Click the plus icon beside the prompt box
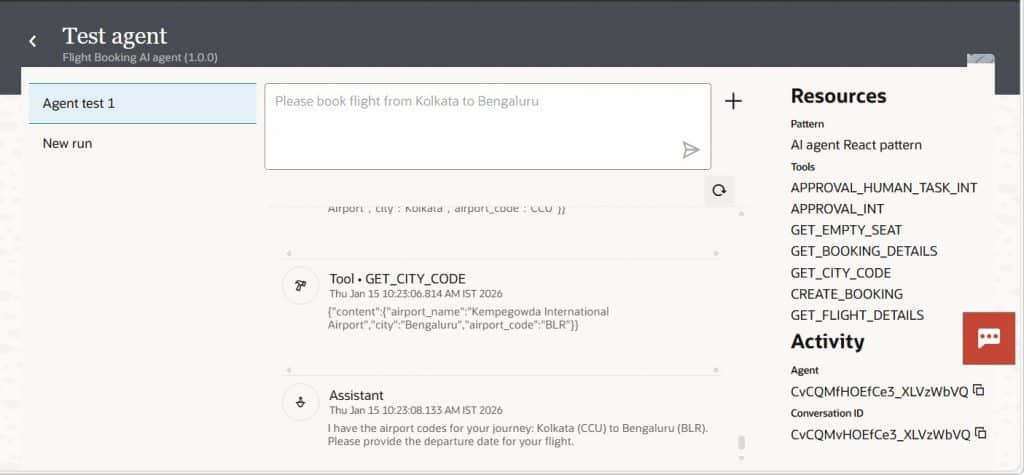This screenshot has width=1024, height=475. coord(733,101)
